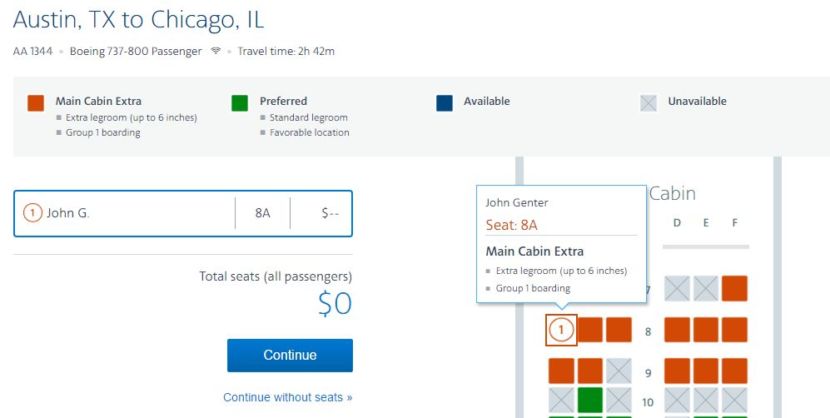Image resolution: width=830 pixels, height=418 pixels.
Task: Choose seat 9A in row 9
Action: (561, 371)
